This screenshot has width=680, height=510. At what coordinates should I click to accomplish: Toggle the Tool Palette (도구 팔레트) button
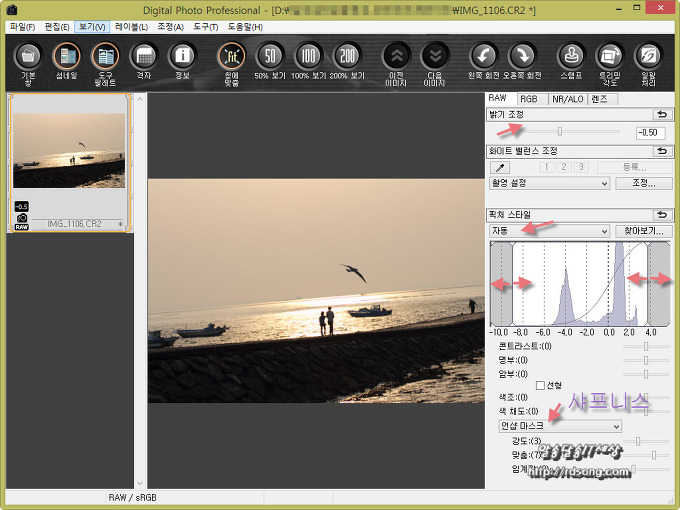click(104, 56)
